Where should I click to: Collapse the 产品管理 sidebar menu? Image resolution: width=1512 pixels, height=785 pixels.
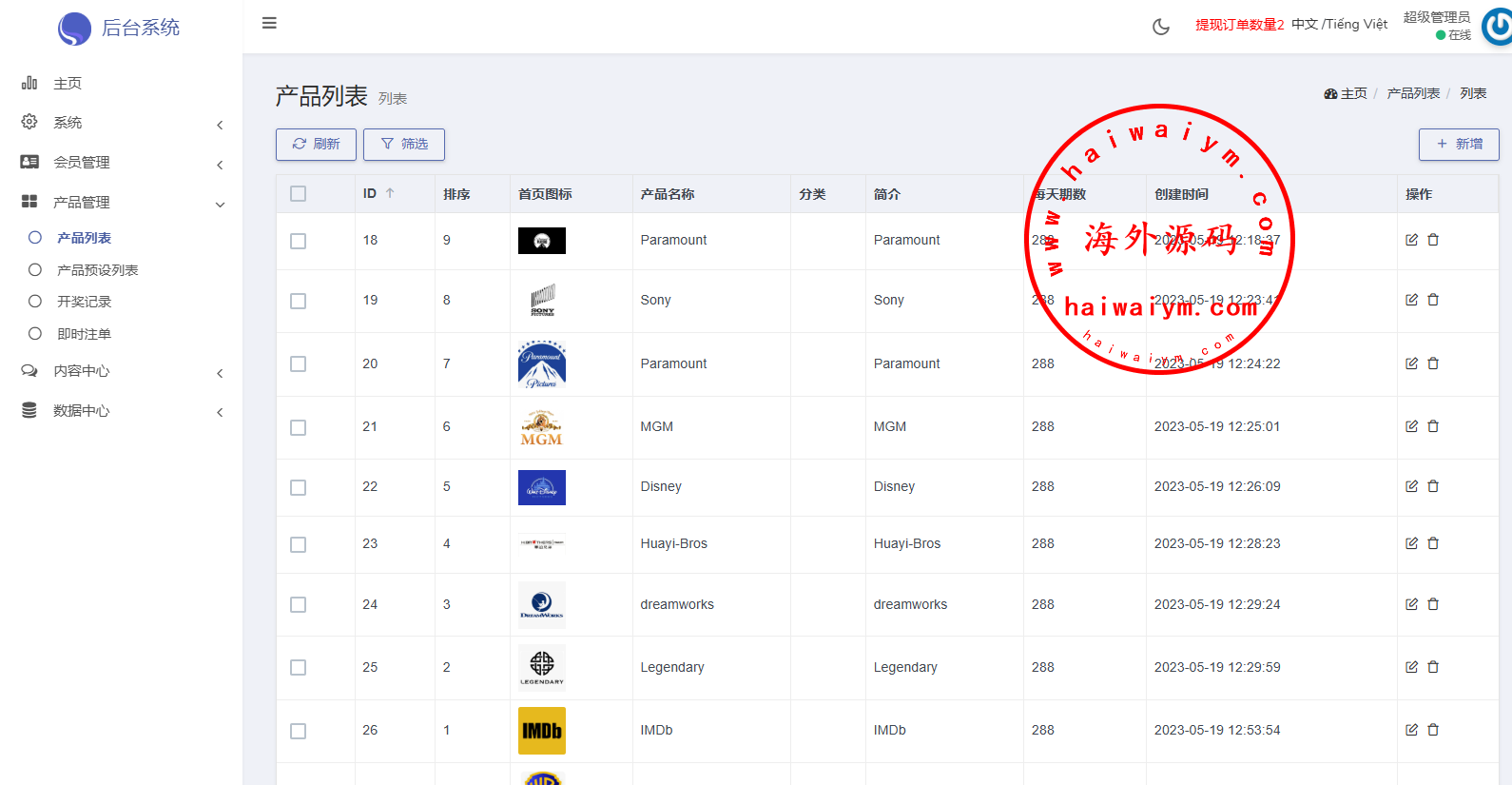coord(122,203)
